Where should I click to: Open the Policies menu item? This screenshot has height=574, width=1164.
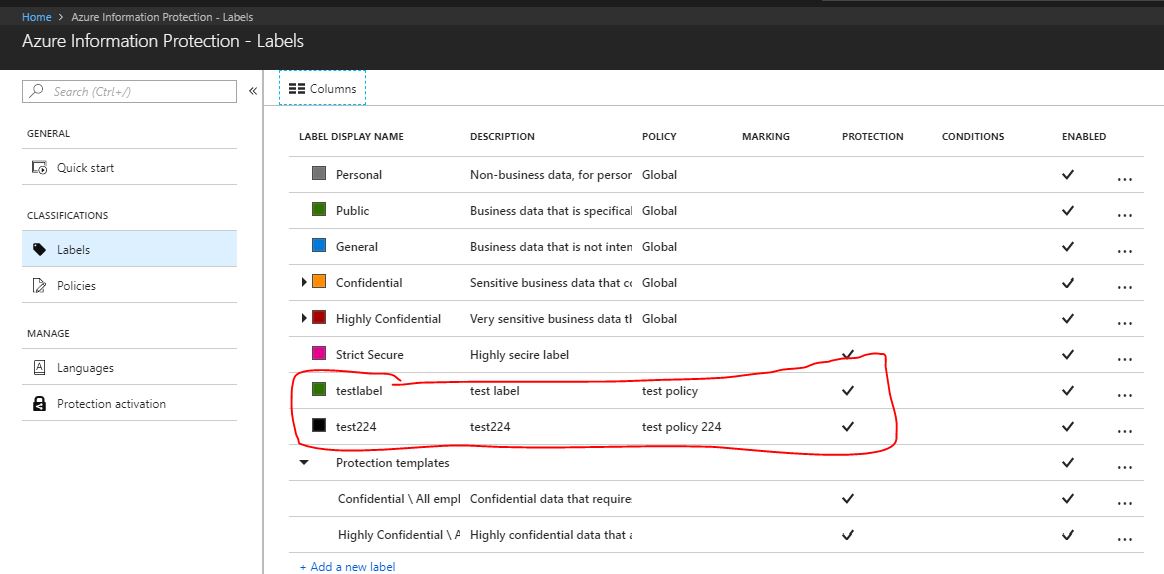point(129,285)
